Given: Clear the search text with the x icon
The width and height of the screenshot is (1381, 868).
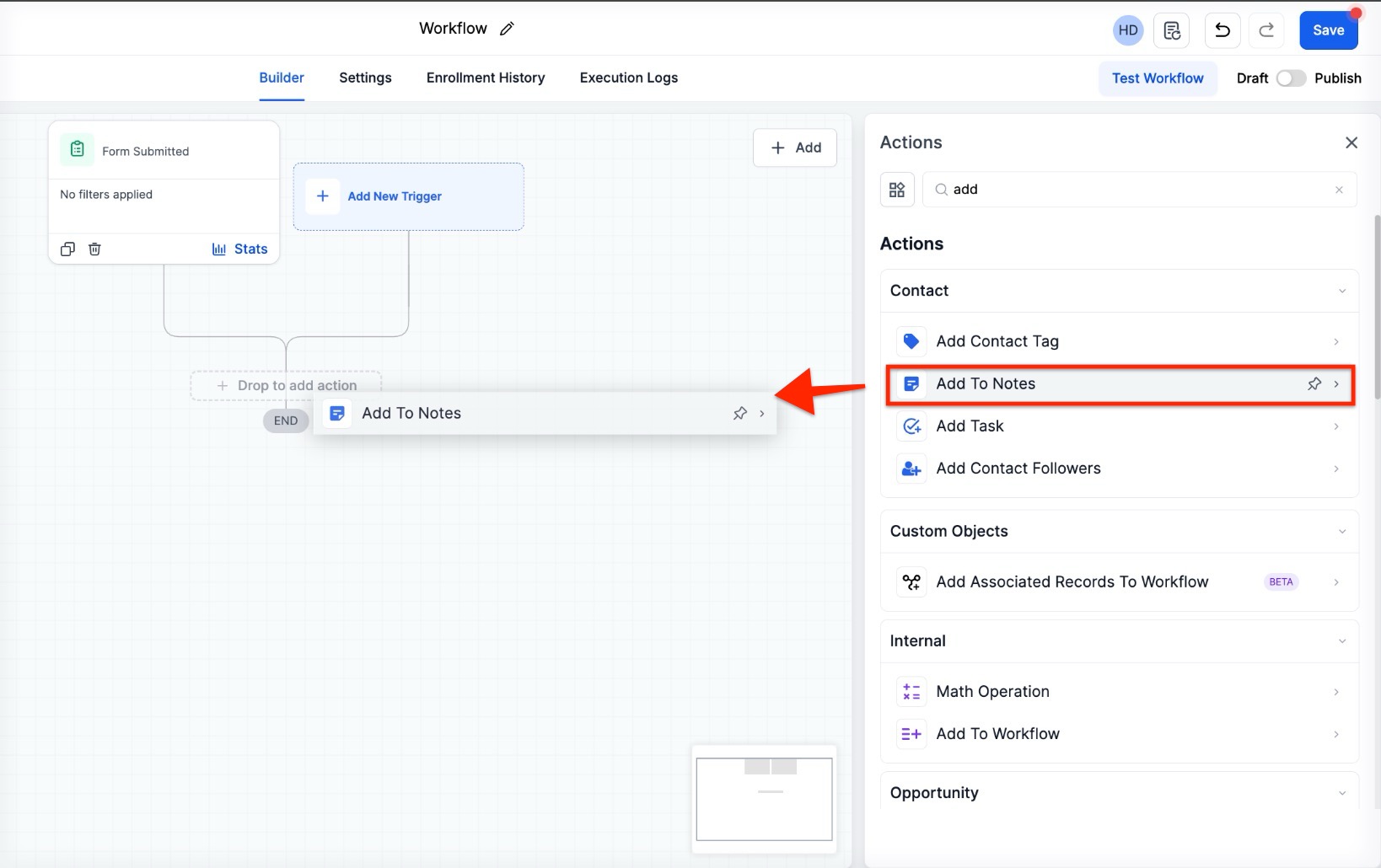Looking at the screenshot, I should click(x=1339, y=190).
